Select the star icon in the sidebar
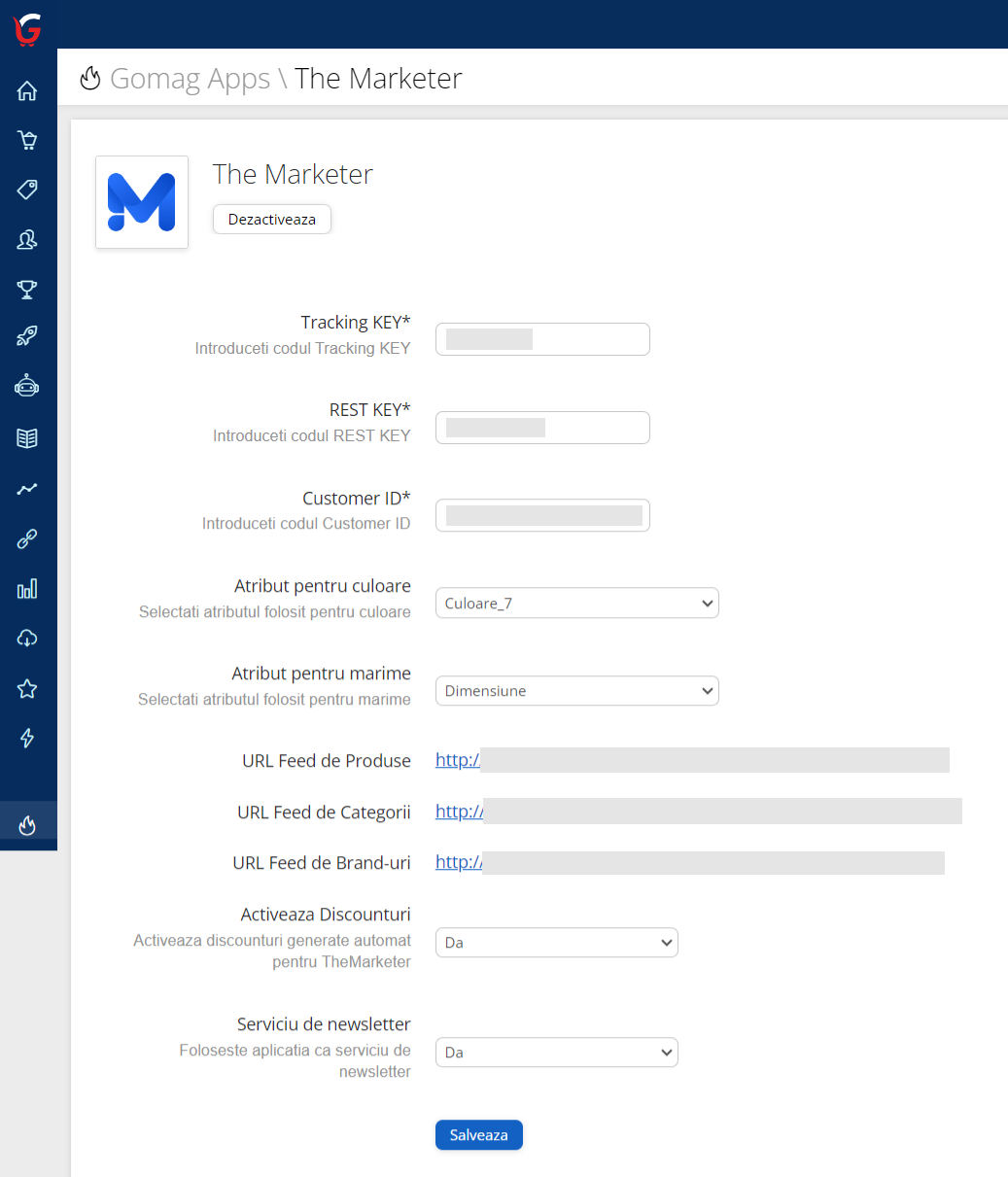This screenshot has width=1008, height=1177. tap(27, 689)
